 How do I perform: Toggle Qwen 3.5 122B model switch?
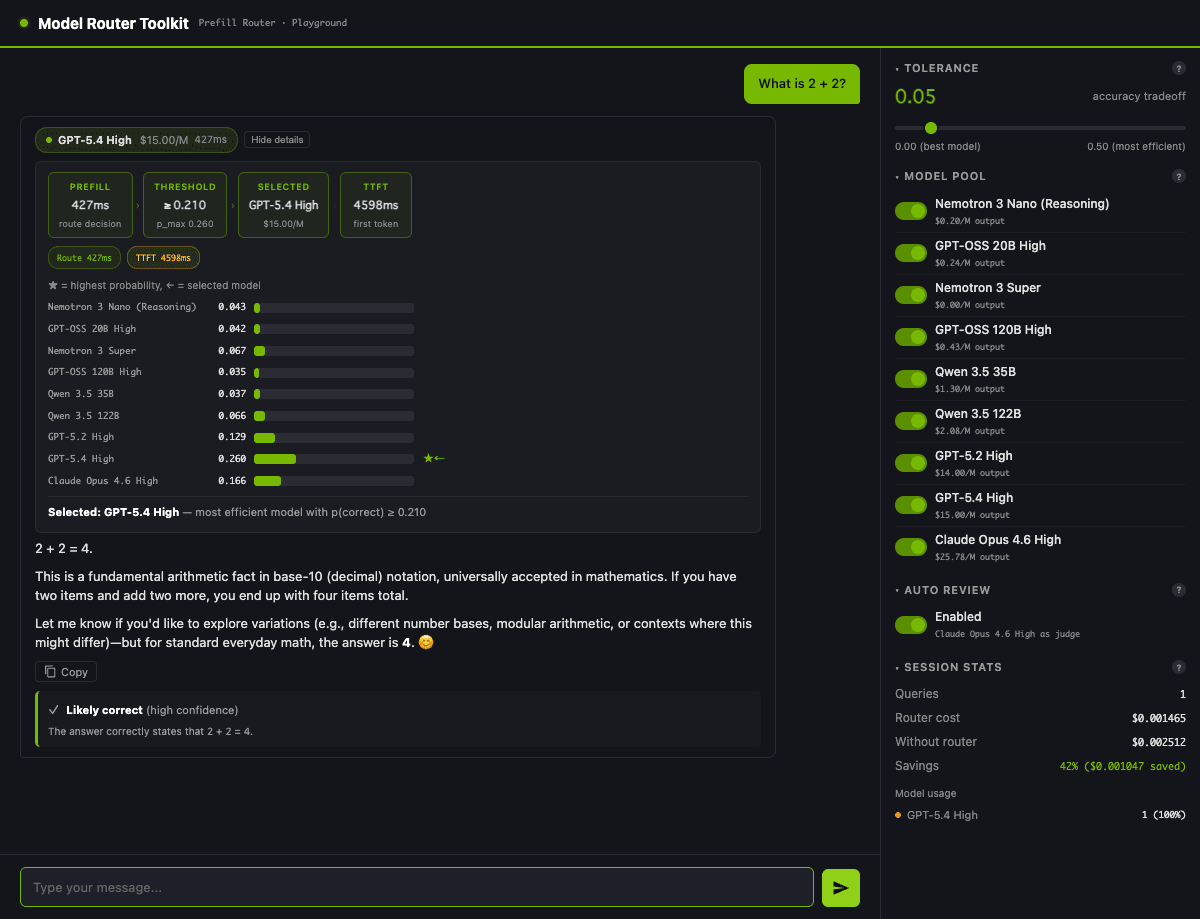pyautogui.click(x=911, y=421)
